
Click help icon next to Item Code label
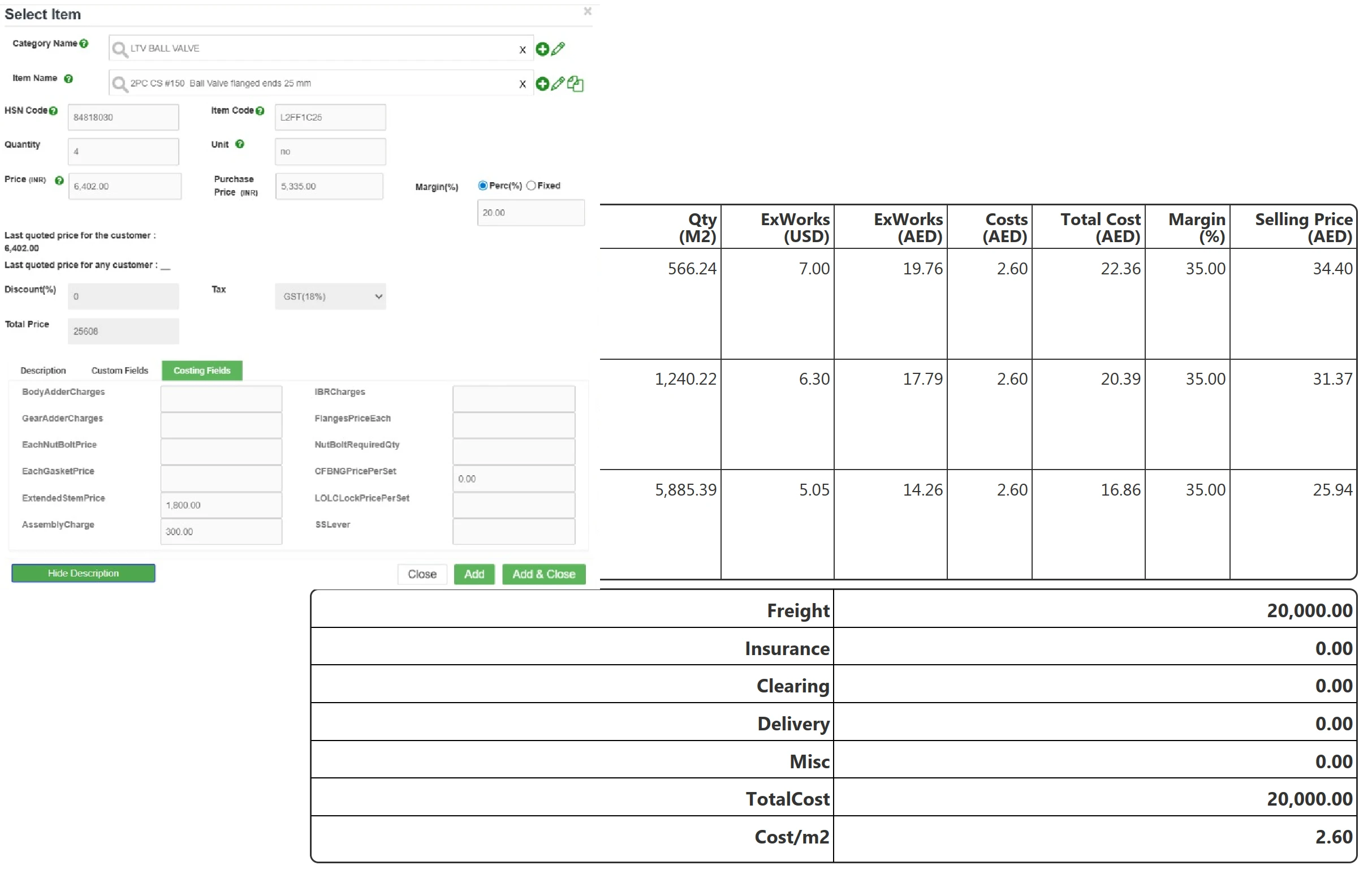[x=260, y=111]
